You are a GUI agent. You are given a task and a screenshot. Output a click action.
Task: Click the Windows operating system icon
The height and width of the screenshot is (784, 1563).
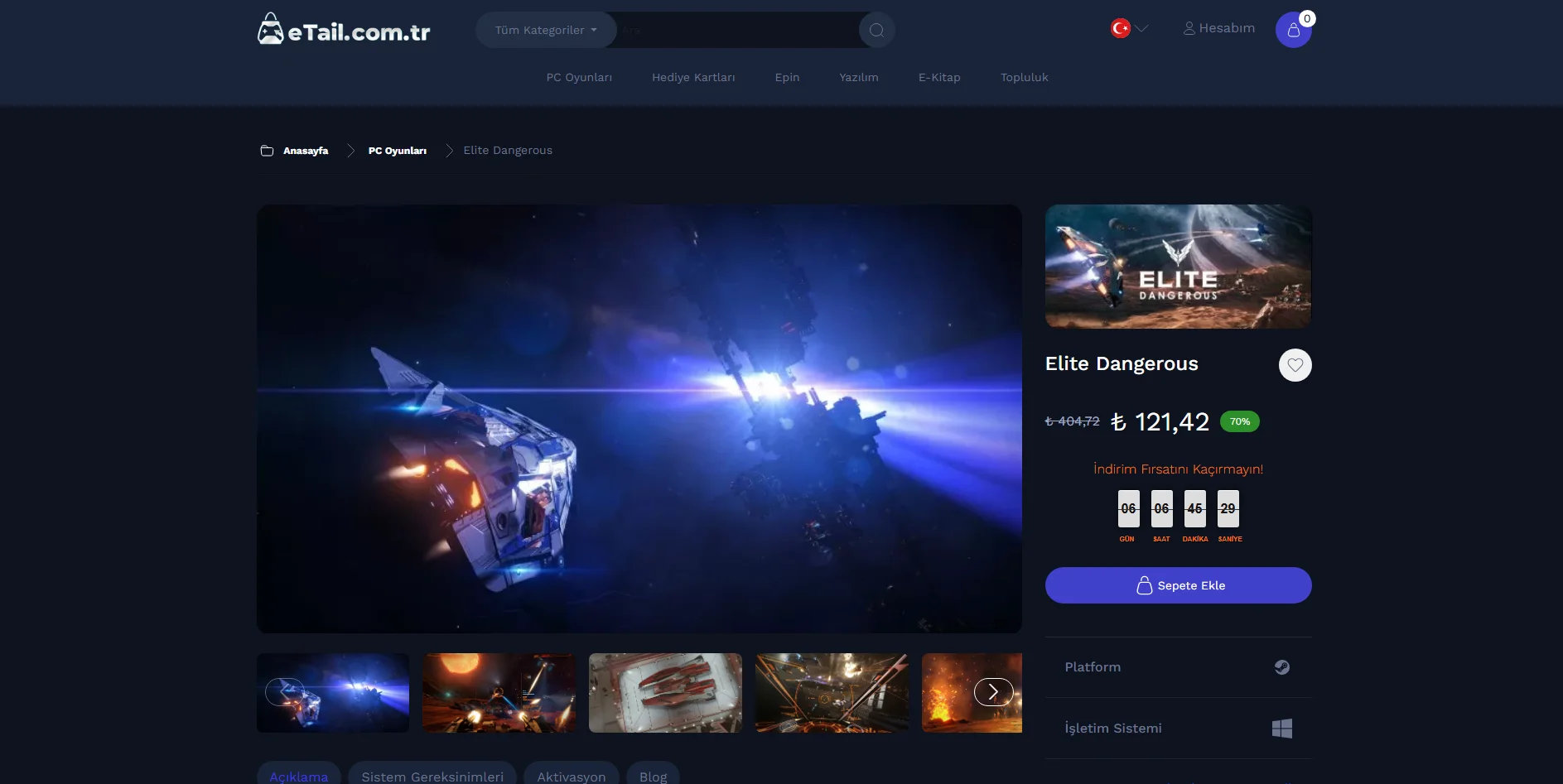[x=1282, y=729]
